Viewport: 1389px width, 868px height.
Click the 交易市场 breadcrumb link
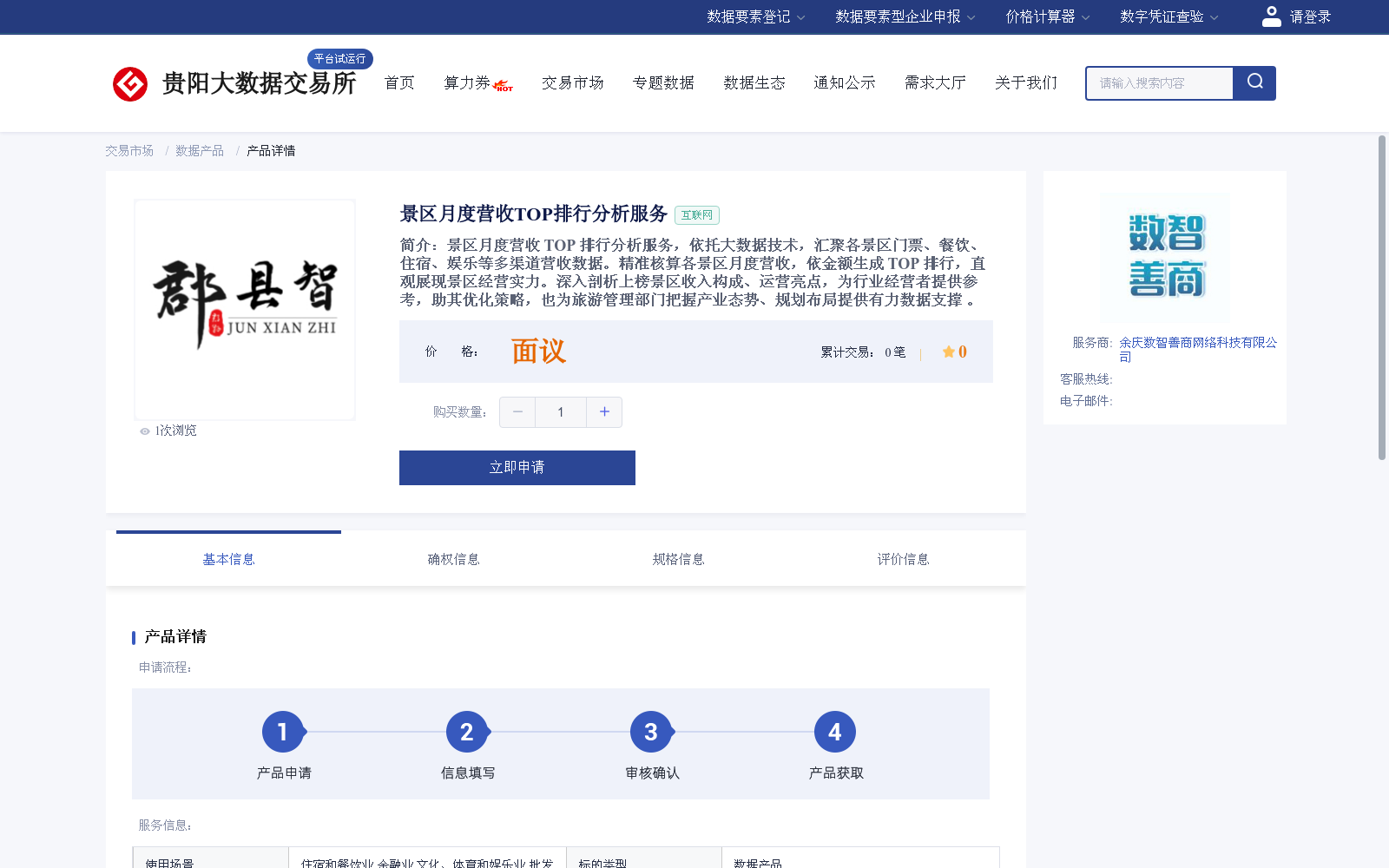click(x=129, y=151)
